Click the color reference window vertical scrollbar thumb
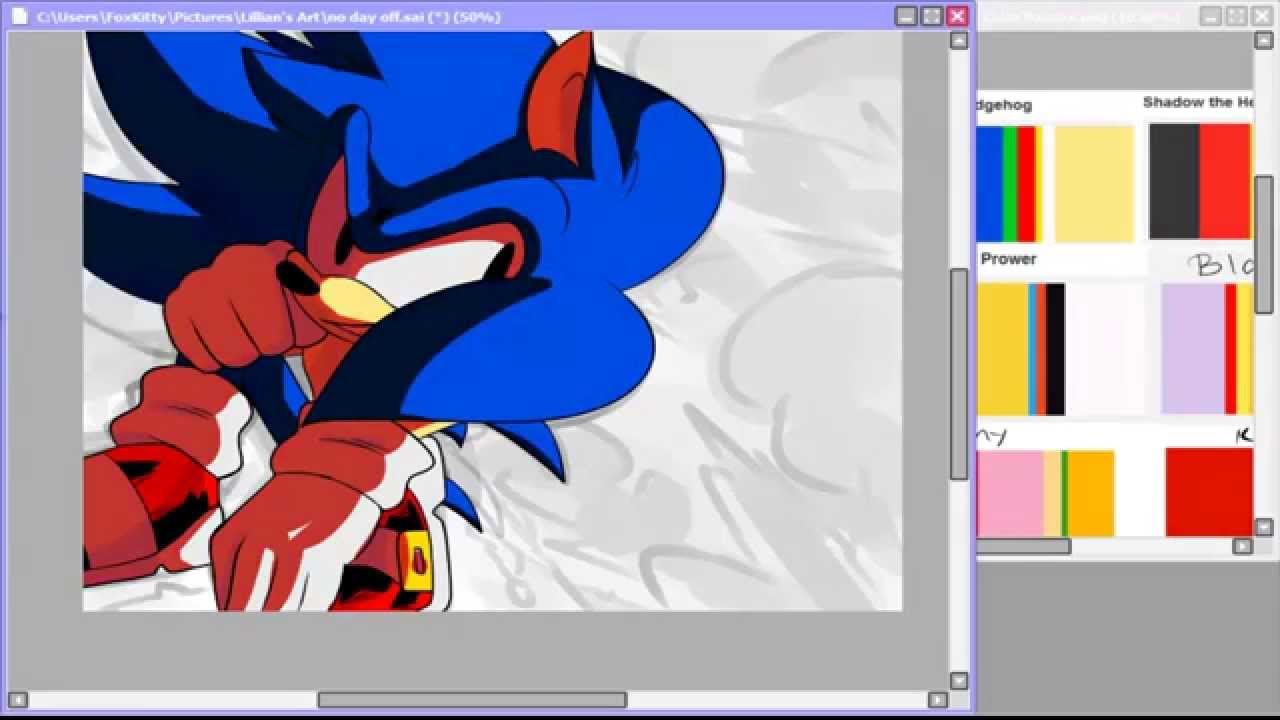 point(1263,245)
